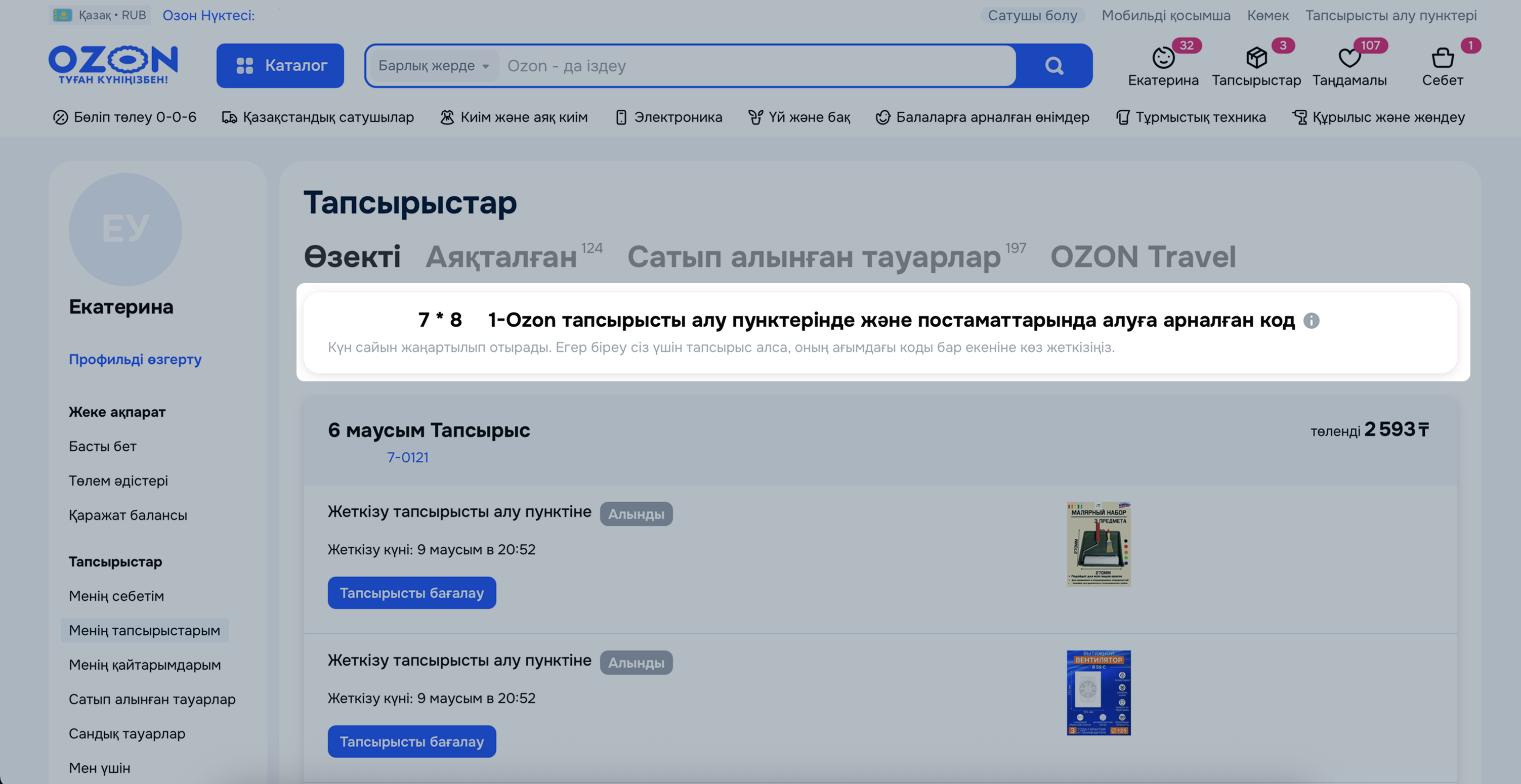Open Киім және аяқ киім category

click(514, 117)
